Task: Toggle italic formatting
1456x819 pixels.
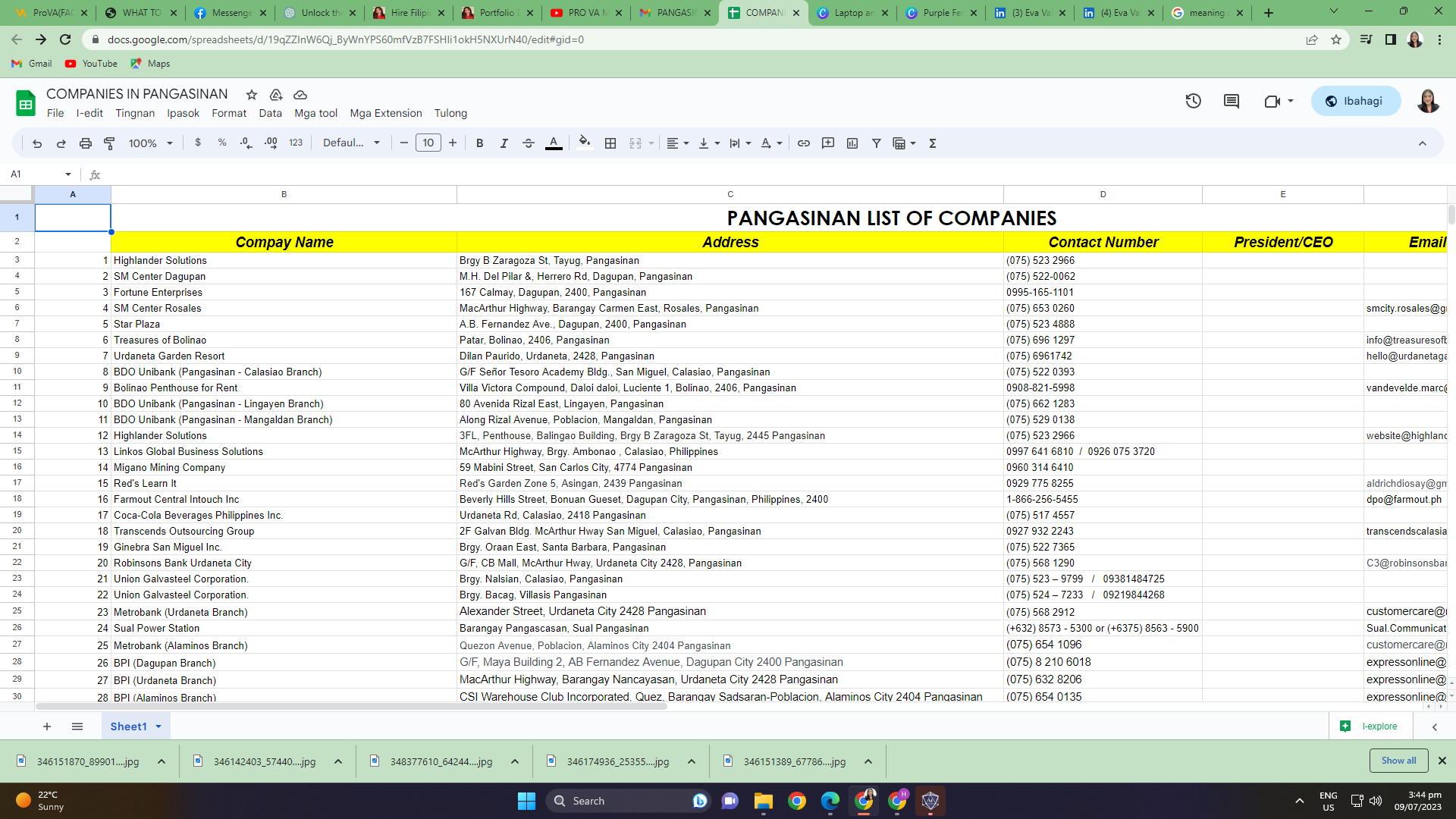Action: (x=504, y=143)
